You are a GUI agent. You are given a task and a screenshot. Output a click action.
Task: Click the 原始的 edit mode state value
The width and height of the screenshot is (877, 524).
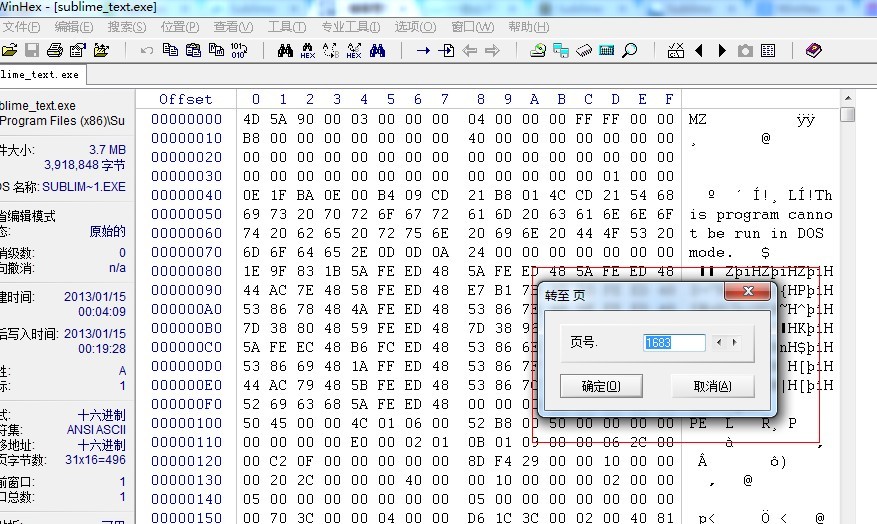107,231
